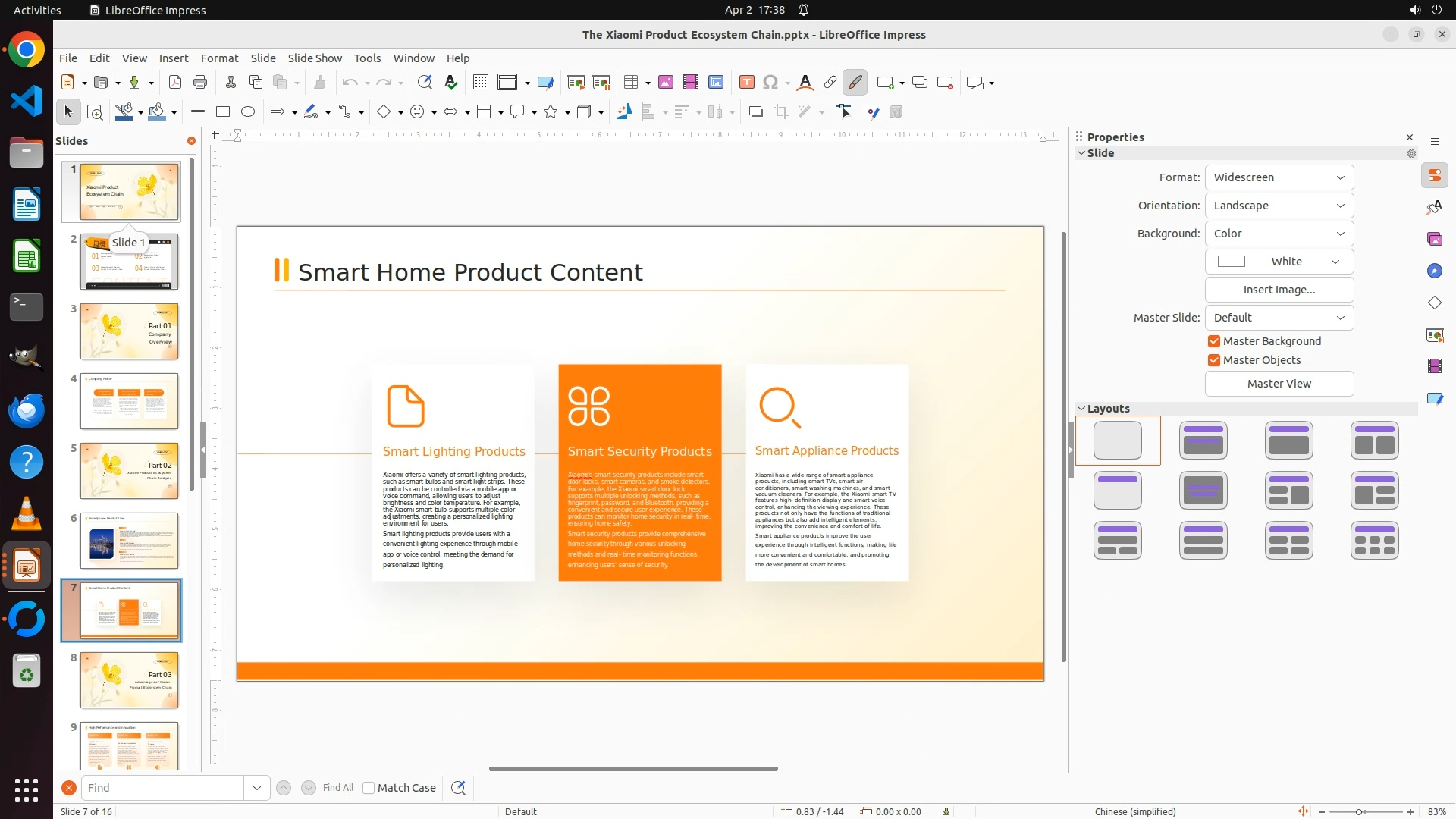Open the White background color picker

point(1279,262)
